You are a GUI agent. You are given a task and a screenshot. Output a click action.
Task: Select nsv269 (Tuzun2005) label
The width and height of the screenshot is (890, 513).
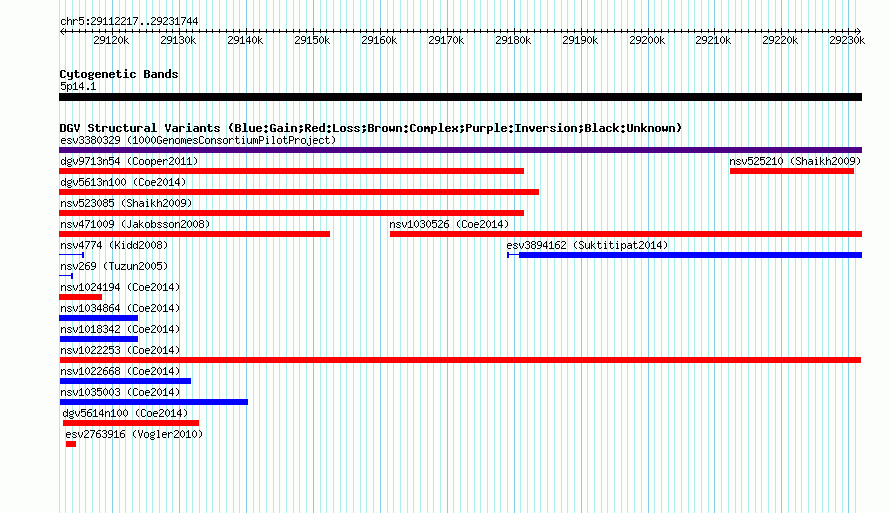click(114, 266)
